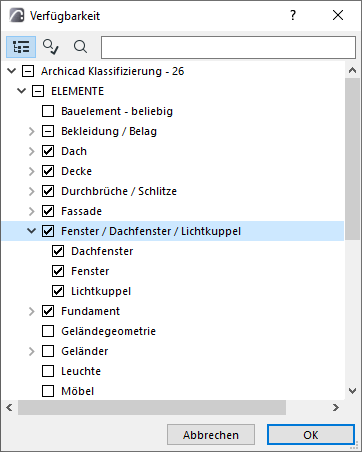Check the Geländegeometrie checkbox
This screenshot has width=362, height=452.
pyautogui.click(x=48, y=331)
